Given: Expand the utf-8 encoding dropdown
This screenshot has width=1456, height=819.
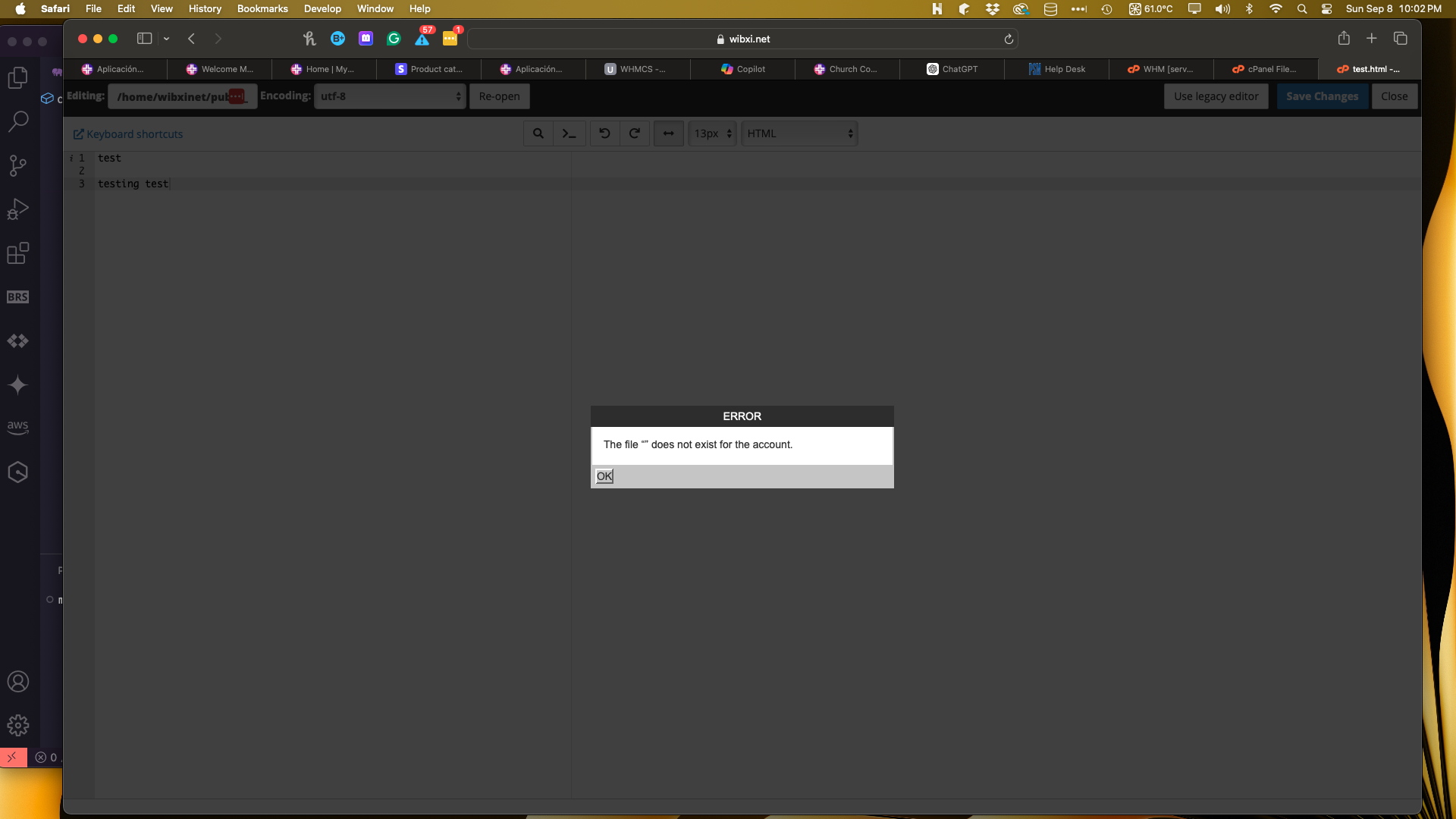Looking at the screenshot, I should [390, 96].
